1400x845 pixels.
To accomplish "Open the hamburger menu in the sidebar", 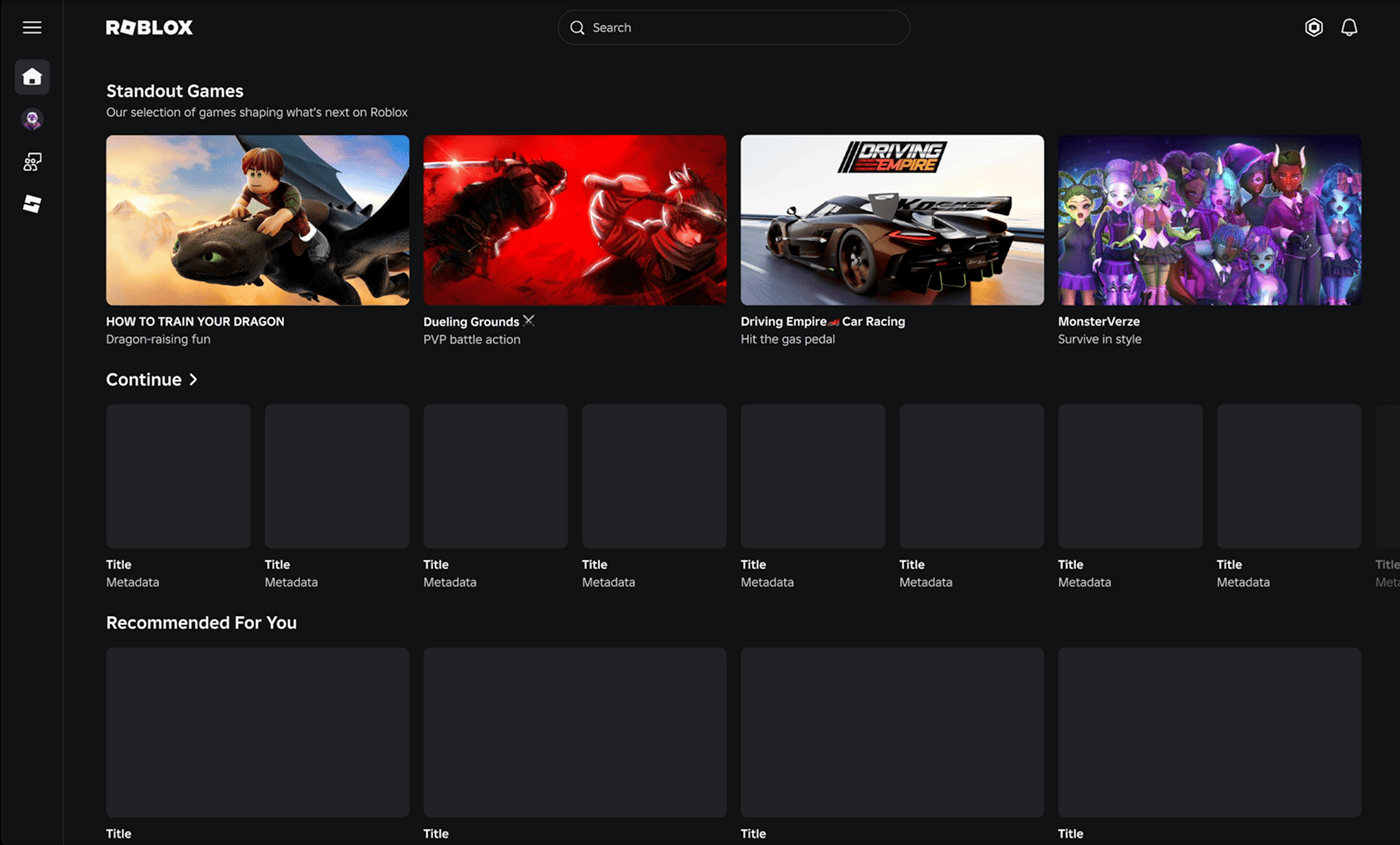I will [x=32, y=28].
